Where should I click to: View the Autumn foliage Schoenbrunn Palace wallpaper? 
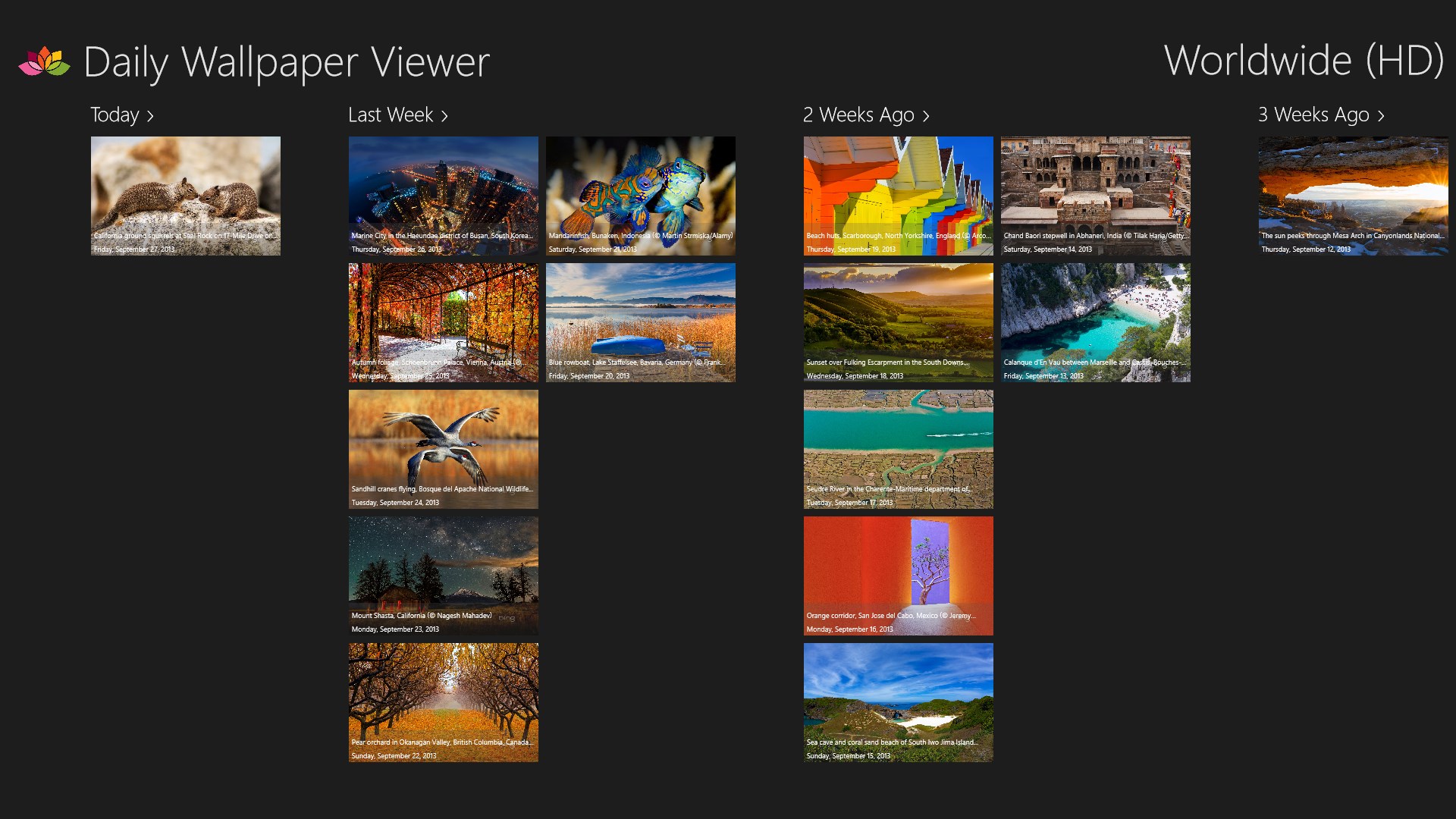[444, 322]
